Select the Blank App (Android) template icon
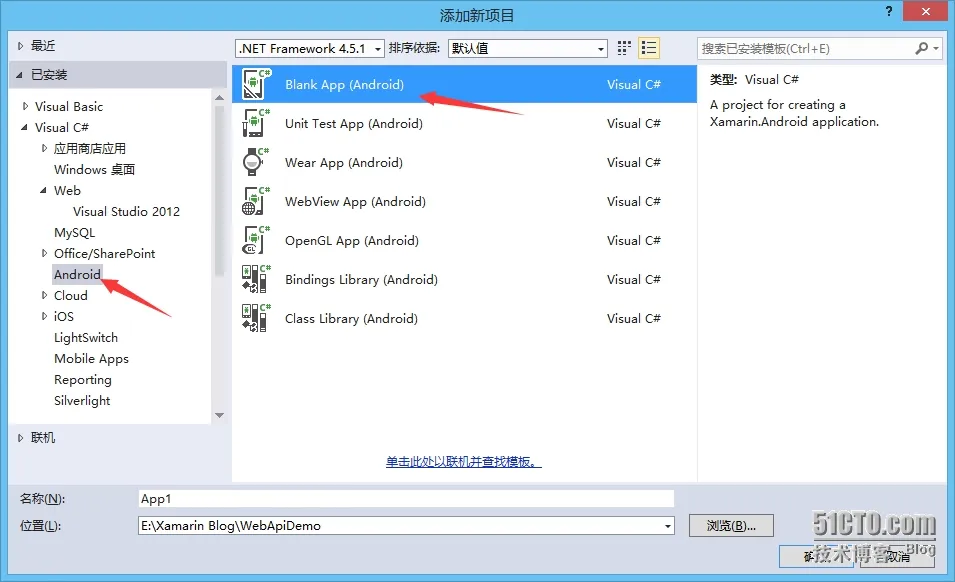Viewport: 955px width, 582px height. pyautogui.click(x=255, y=84)
